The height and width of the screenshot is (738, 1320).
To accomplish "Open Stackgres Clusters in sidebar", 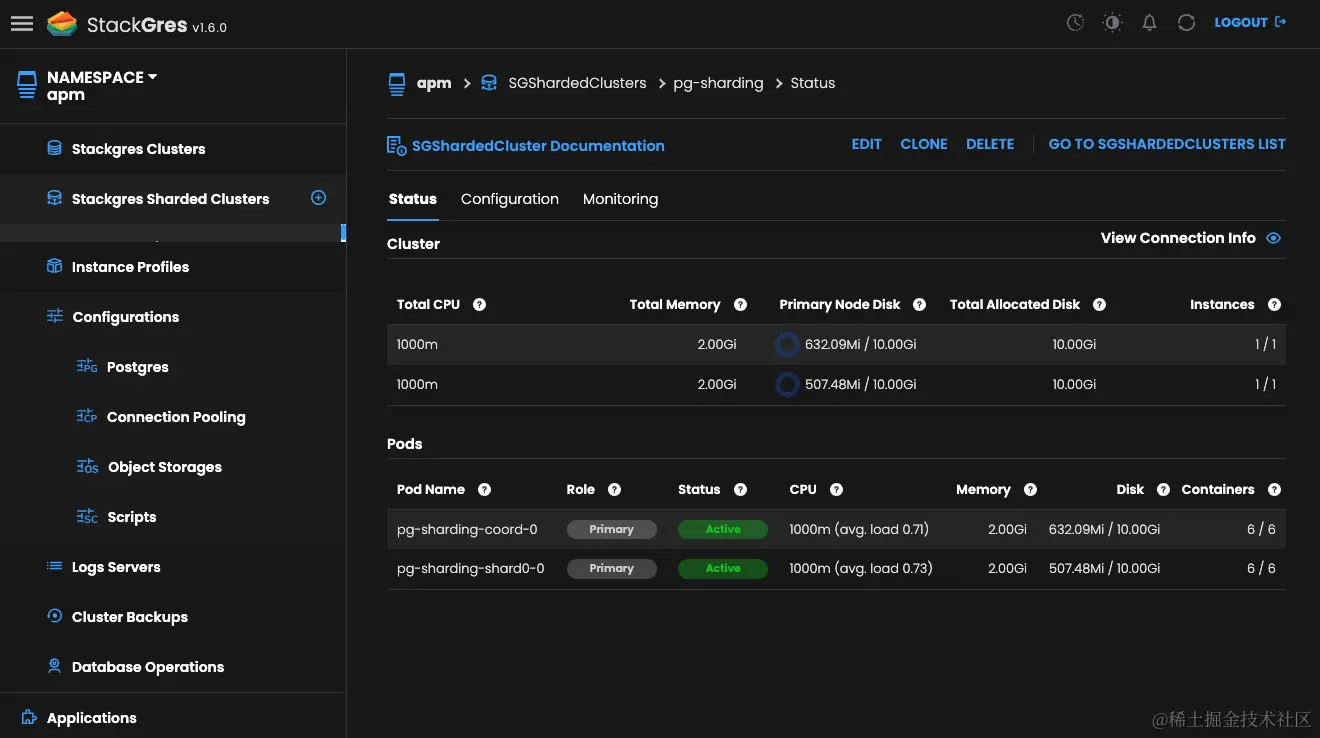I will click(138, 149).
